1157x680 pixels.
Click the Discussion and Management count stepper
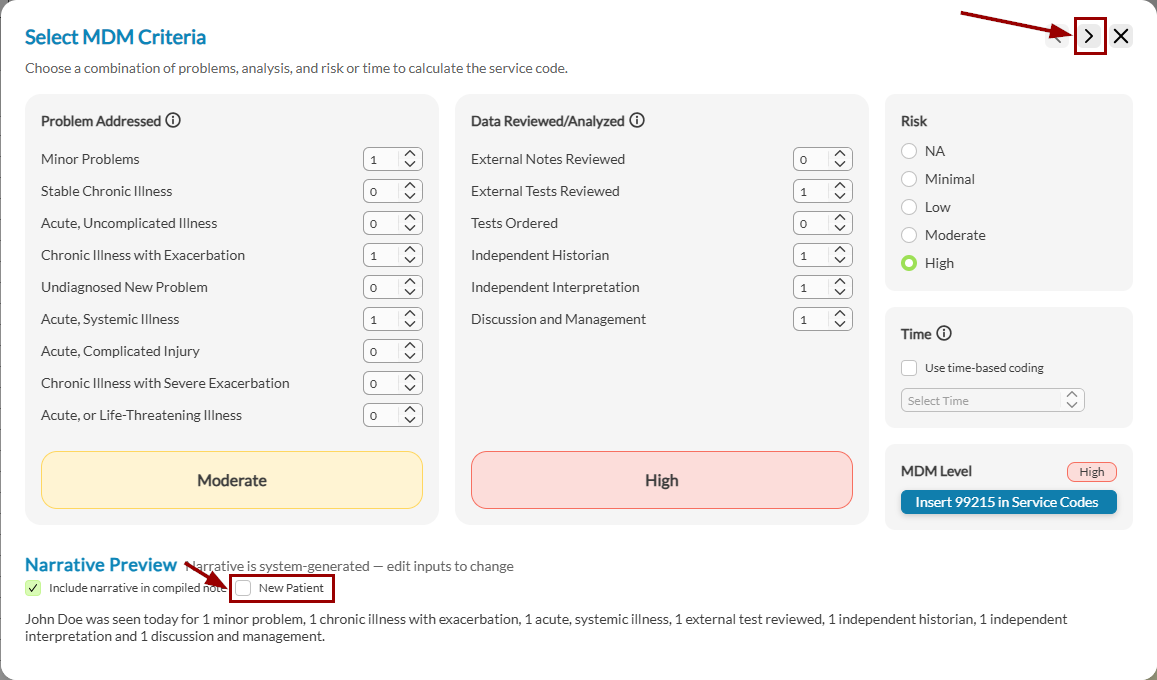pos(840,319)
